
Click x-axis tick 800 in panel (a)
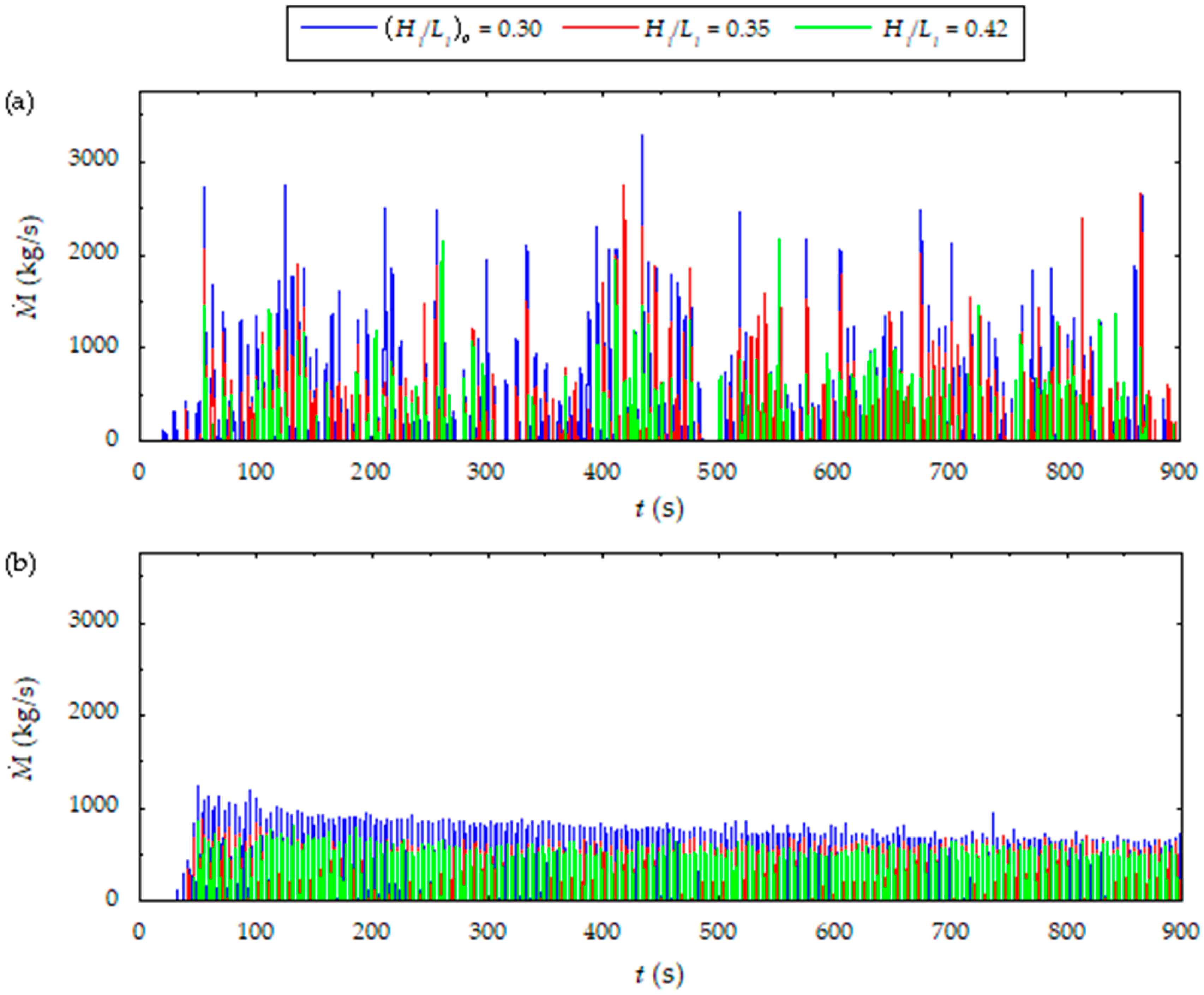coord(1064,472)
